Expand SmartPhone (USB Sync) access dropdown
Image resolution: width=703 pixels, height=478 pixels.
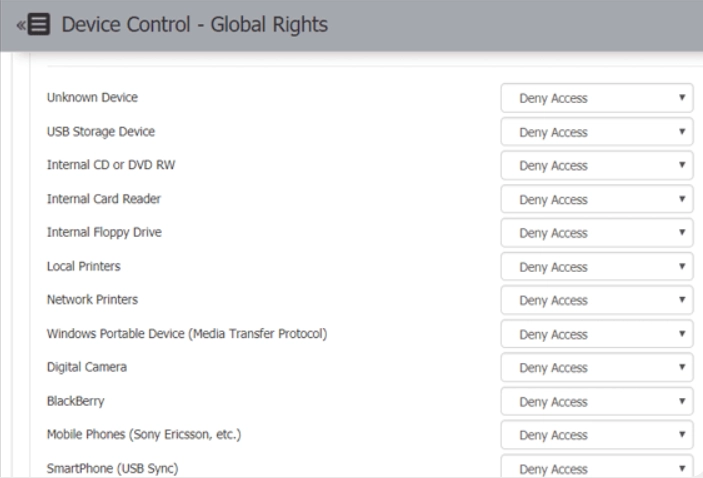point(597,467)
